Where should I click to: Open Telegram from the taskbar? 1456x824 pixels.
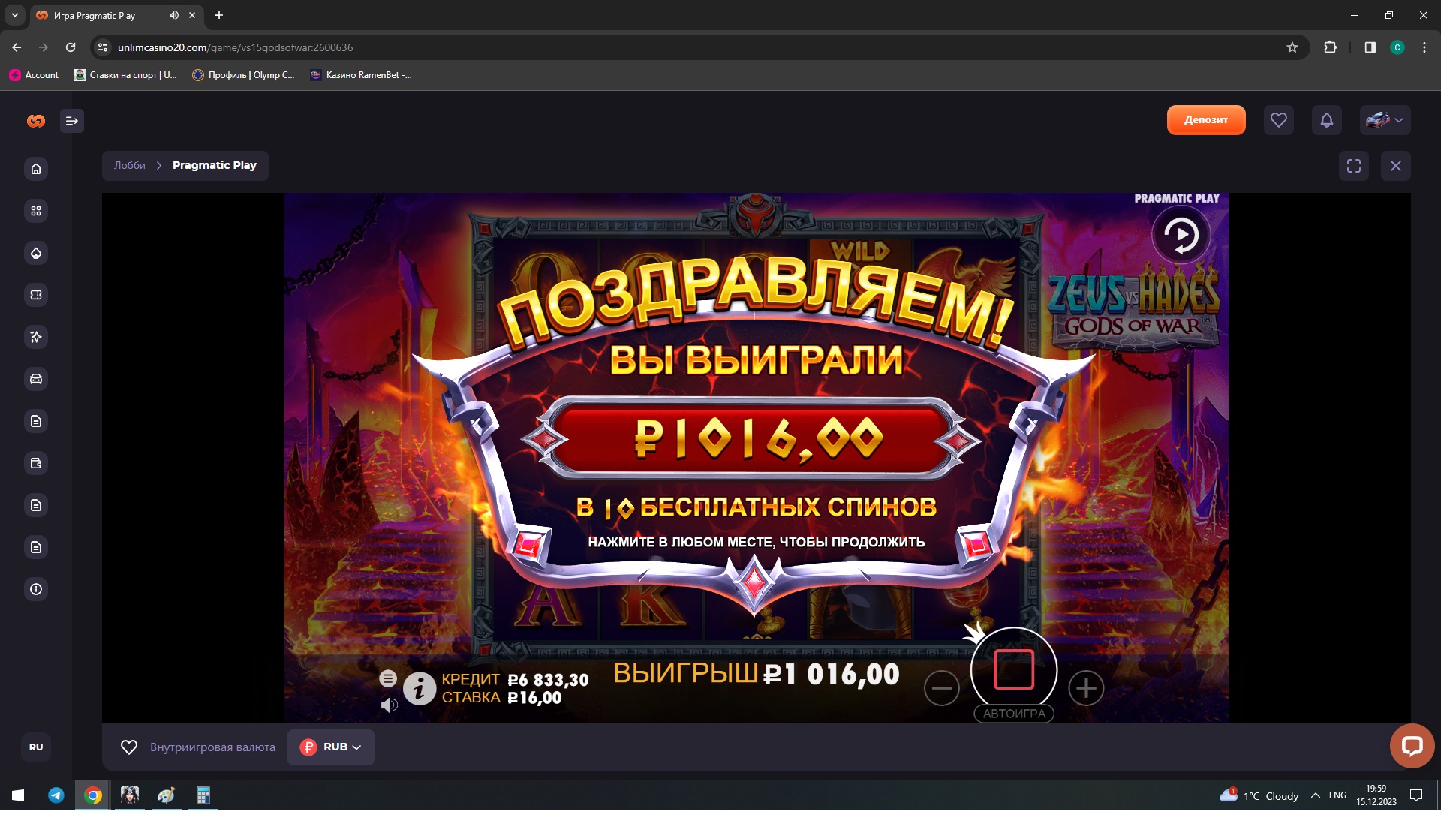pyautogui.click(x=56, y=795)
